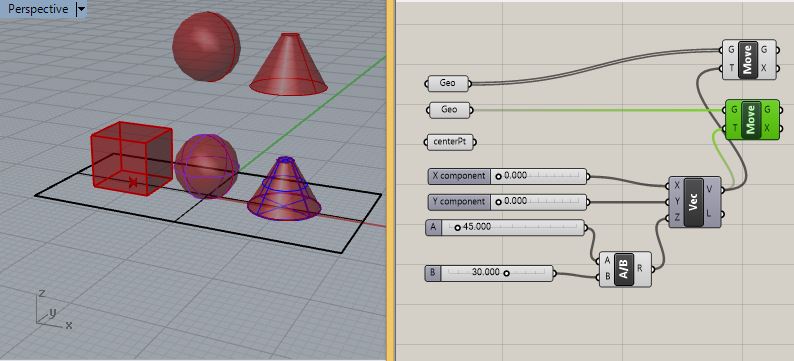Screen dimensions: 794x361
Task: Click the top Geo parameter node
Action: (x=448, y=84)
